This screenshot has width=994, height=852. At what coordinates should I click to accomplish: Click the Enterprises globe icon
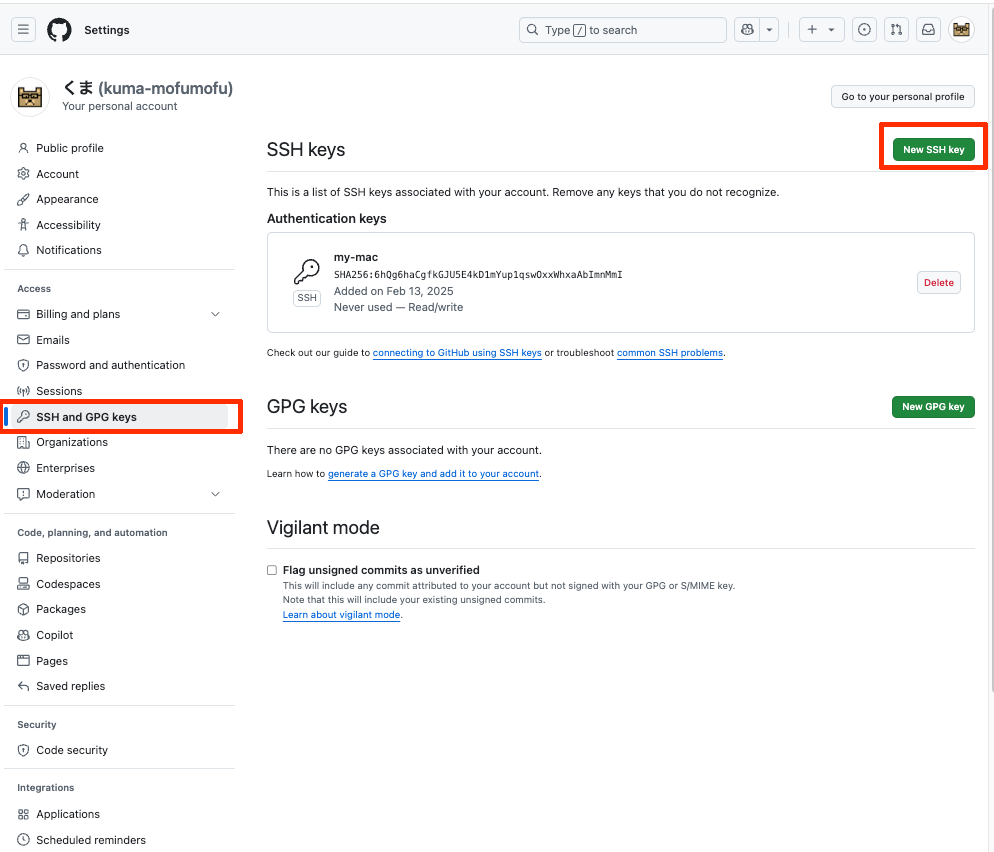[23, 468]
